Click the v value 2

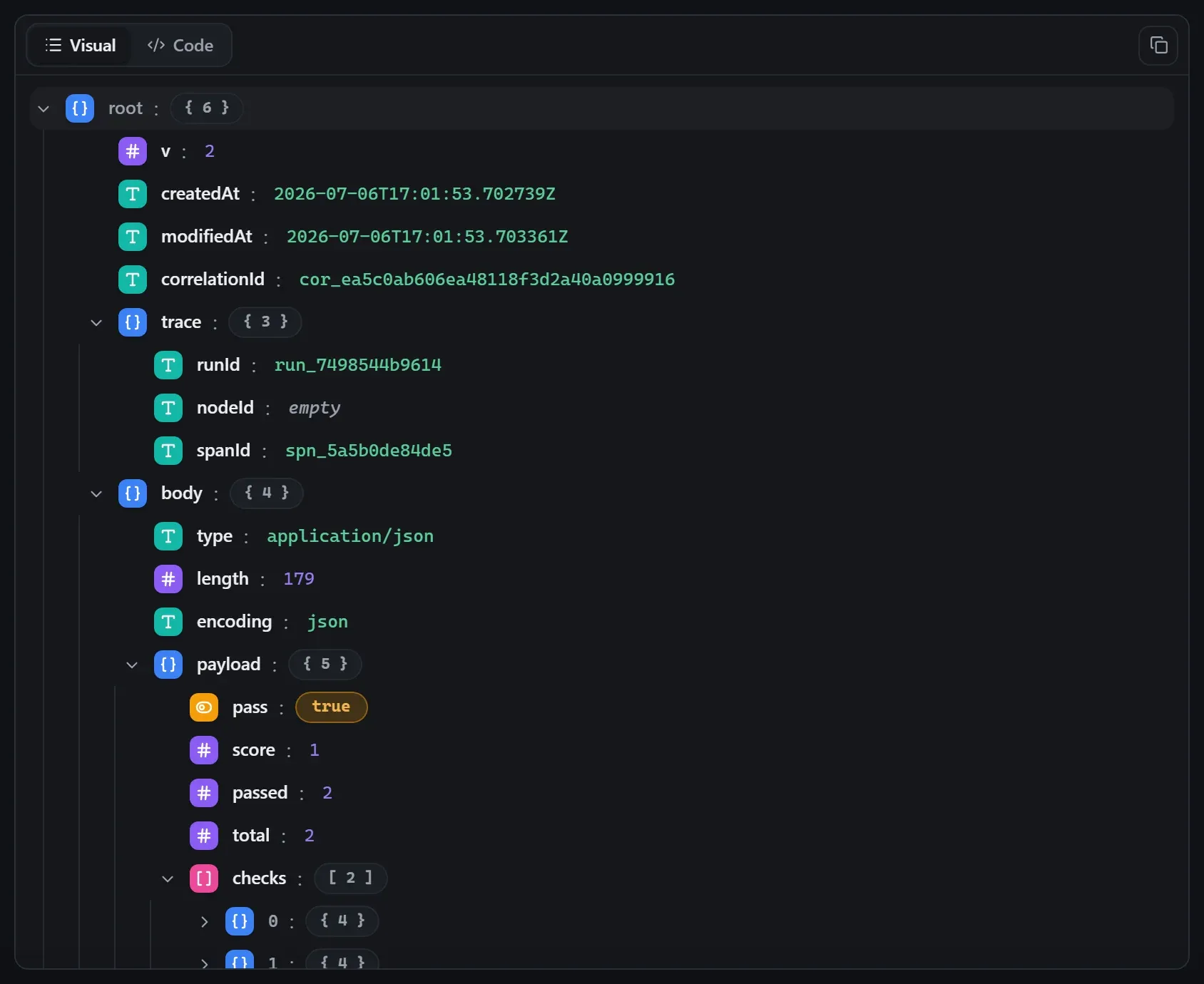(210, 151)
